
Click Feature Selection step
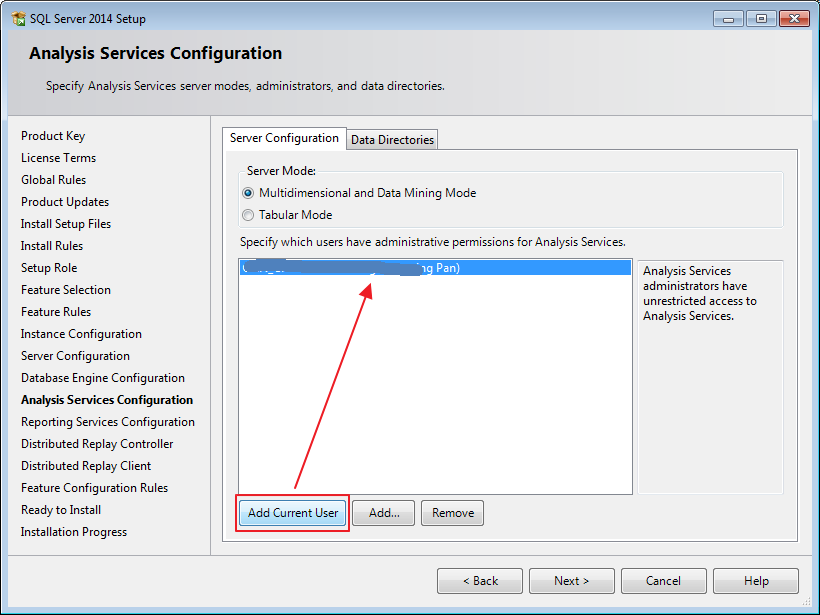pos(66,290)
